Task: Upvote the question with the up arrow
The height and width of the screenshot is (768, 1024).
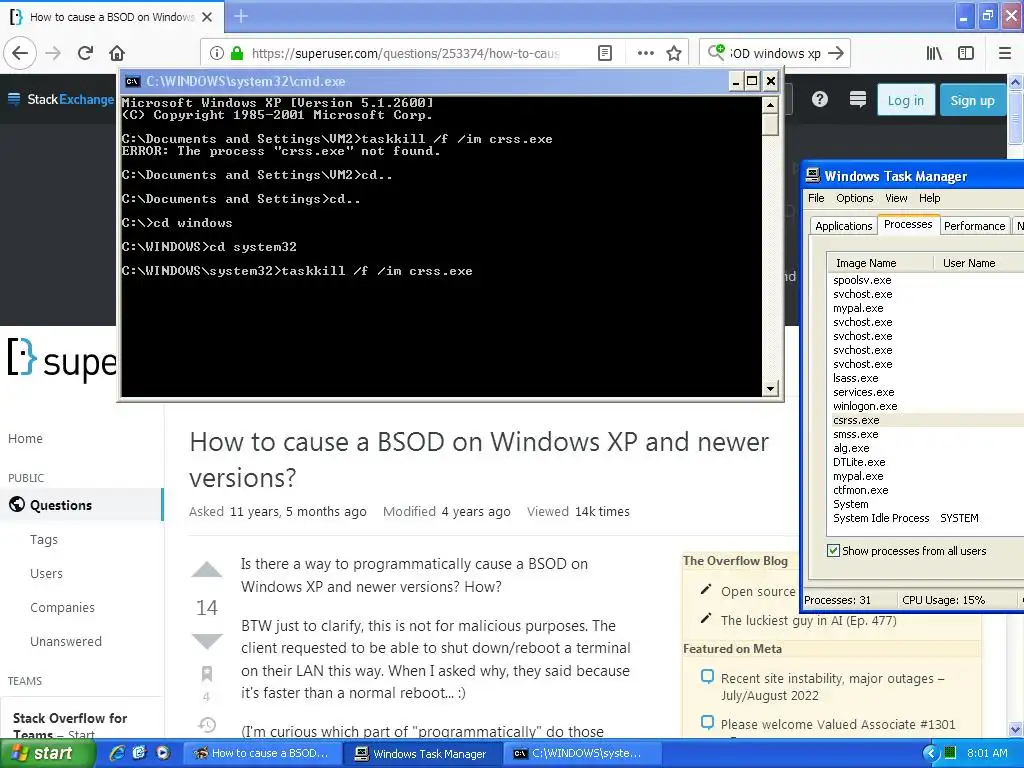Action: (207, 569)
